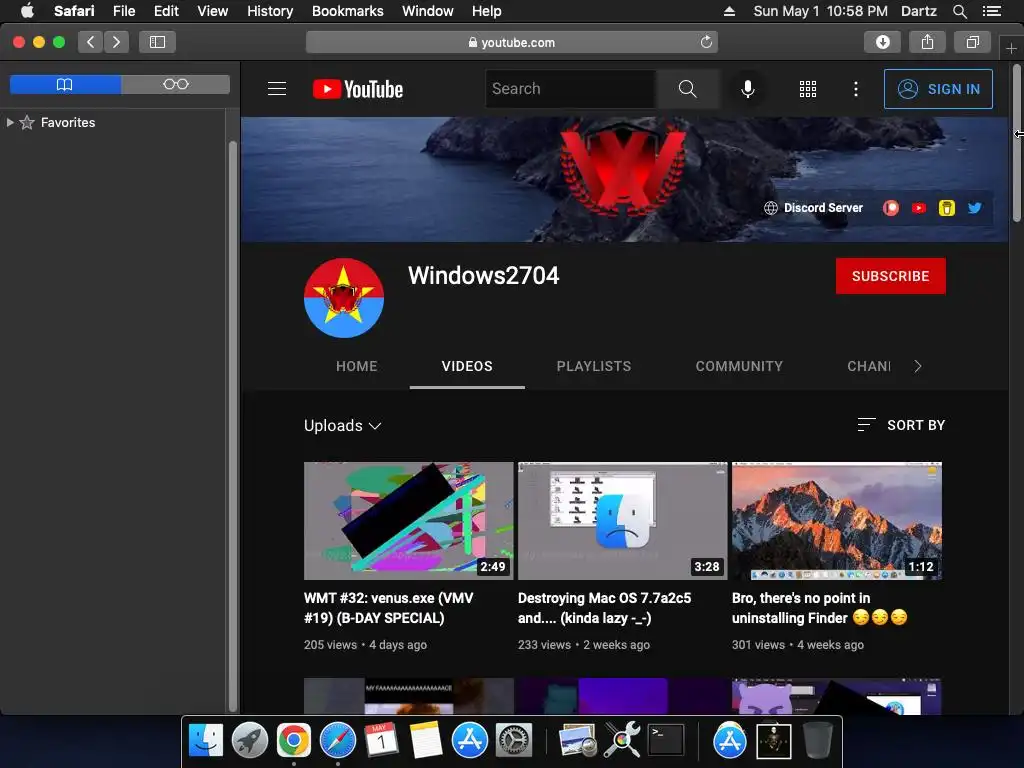This screenshot has height=768, width=1024.
Task: Switch sidebar to Bookmarks tab
Action: click(x=65, y=84)
